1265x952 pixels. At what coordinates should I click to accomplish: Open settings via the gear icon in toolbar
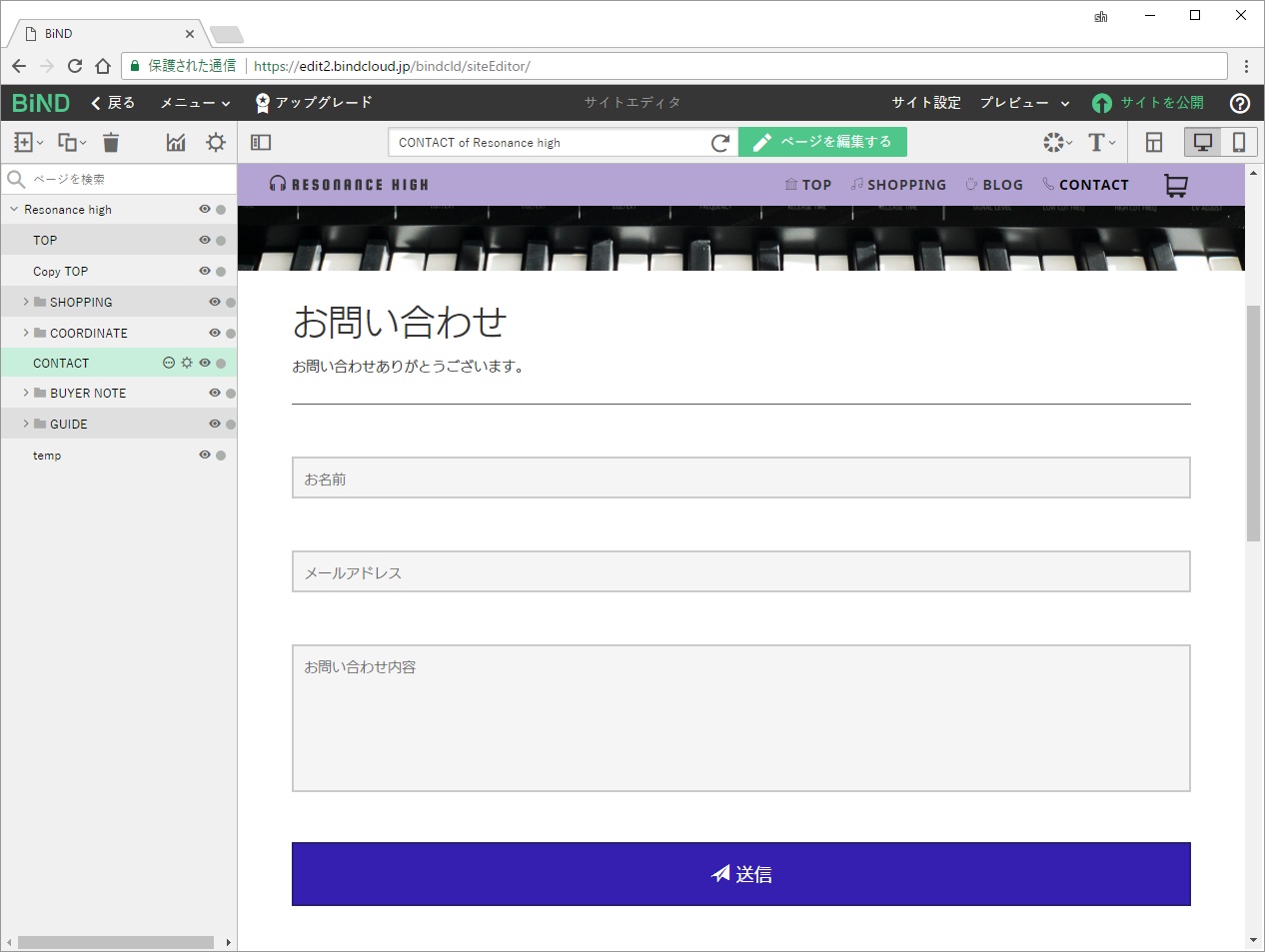(x=215, y=142)
